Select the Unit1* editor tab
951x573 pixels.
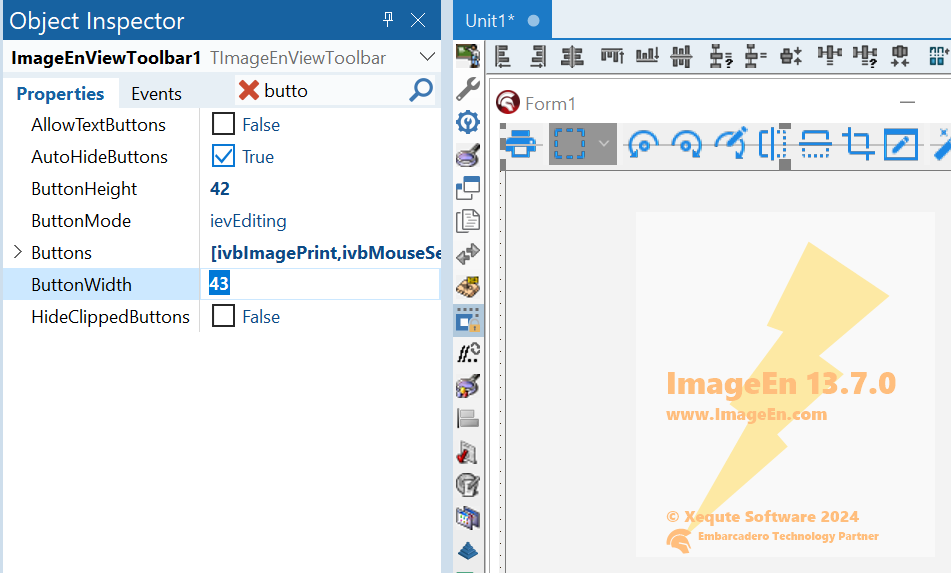point(502,21)
